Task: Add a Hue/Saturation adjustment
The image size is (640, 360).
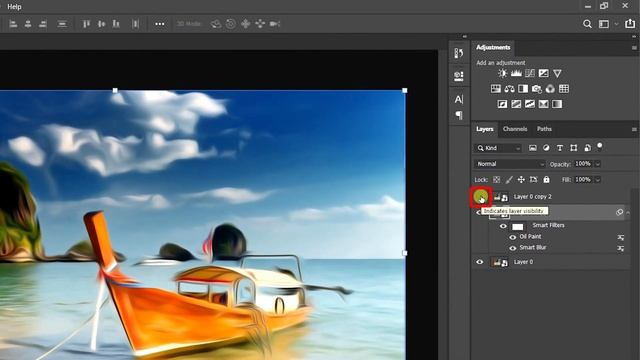Action: [496, 89]
